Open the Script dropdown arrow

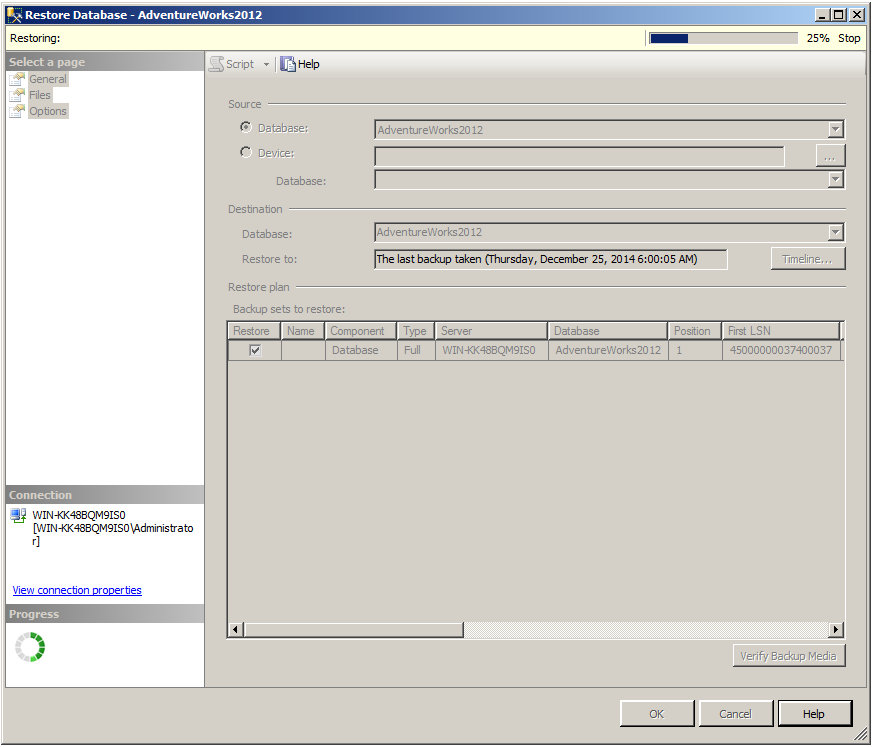tap(266, 65)
